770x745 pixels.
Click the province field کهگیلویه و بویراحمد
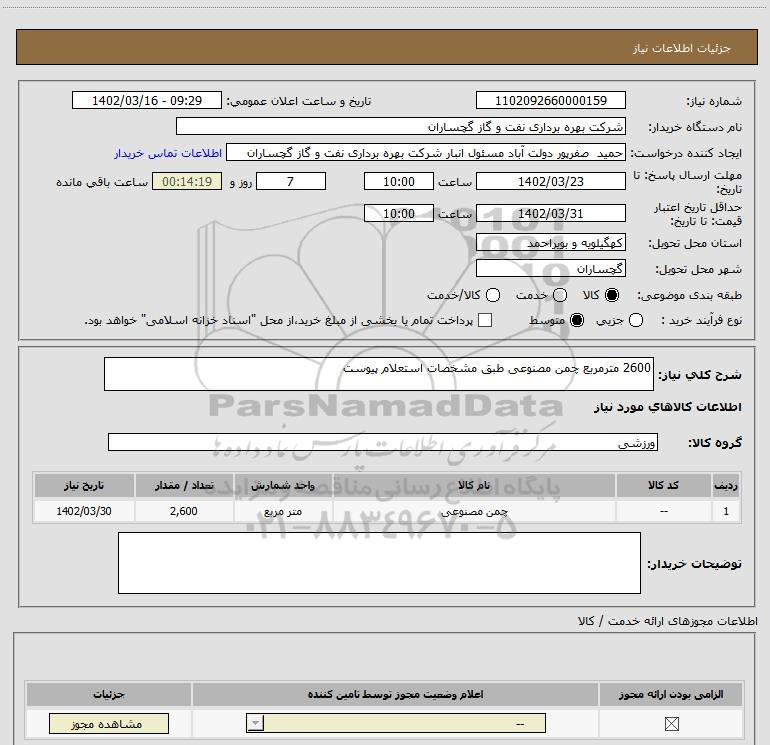coord(550,242)
